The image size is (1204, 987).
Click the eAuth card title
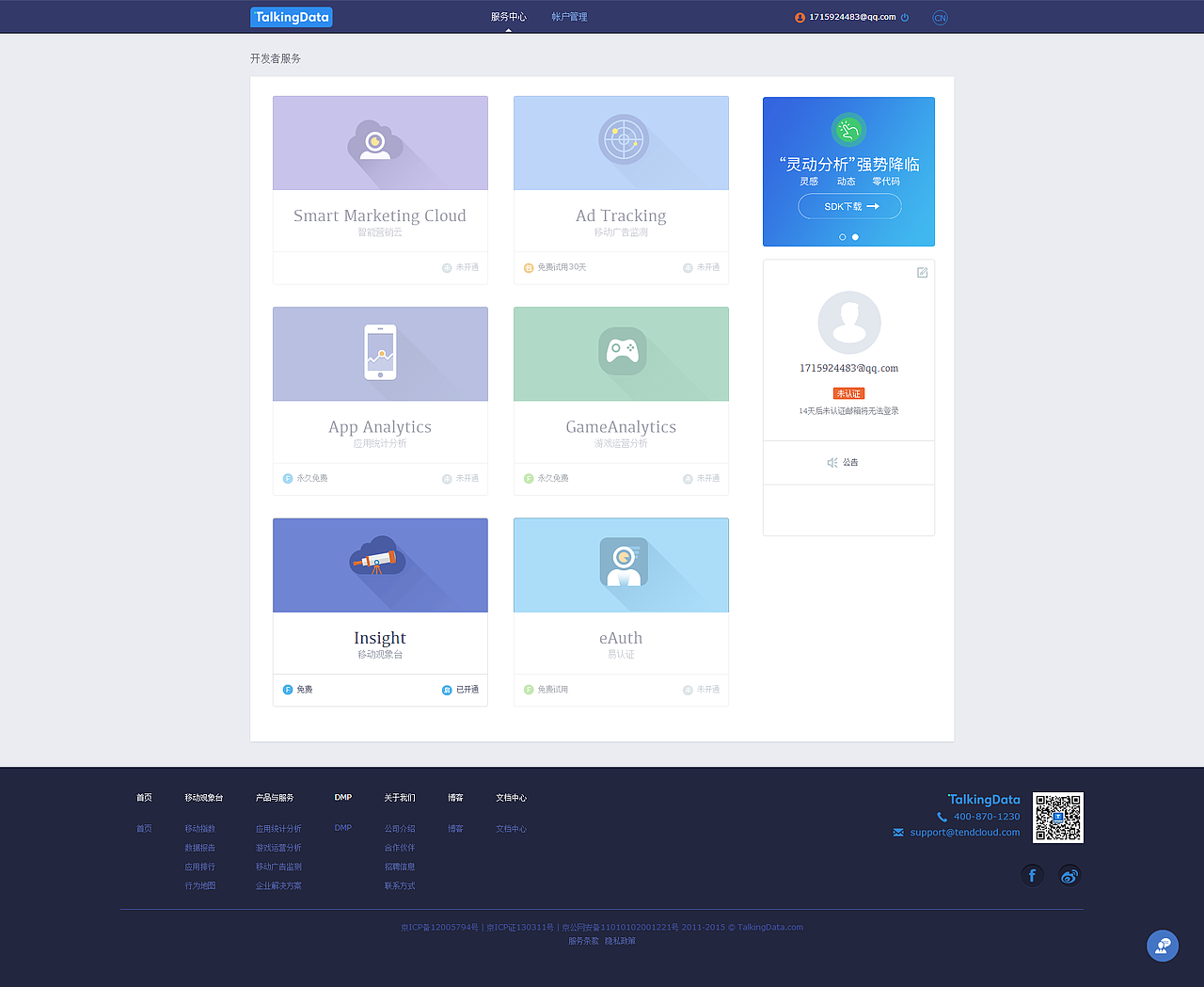pyautogui.click(x=621, y=638)
